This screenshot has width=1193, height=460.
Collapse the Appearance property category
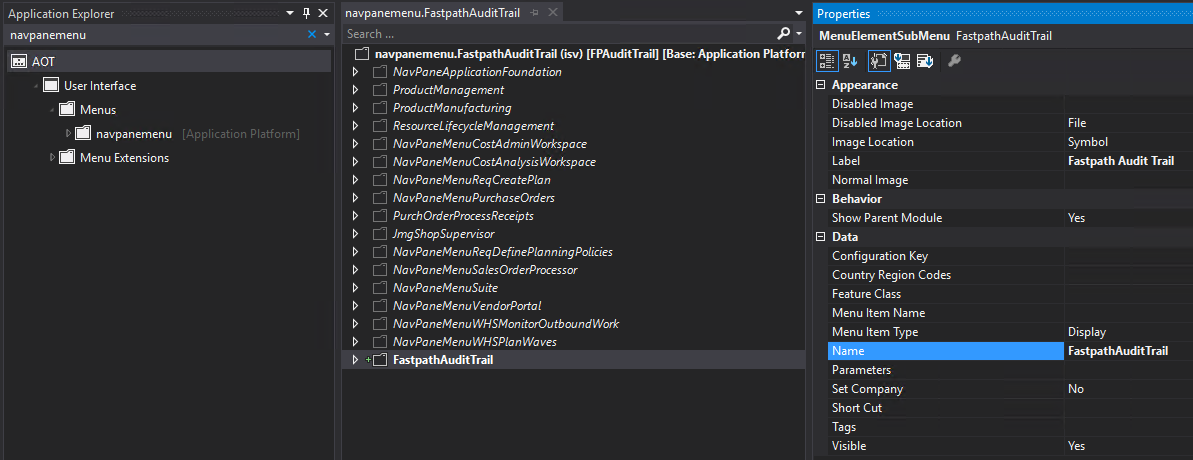pos(822,85)
